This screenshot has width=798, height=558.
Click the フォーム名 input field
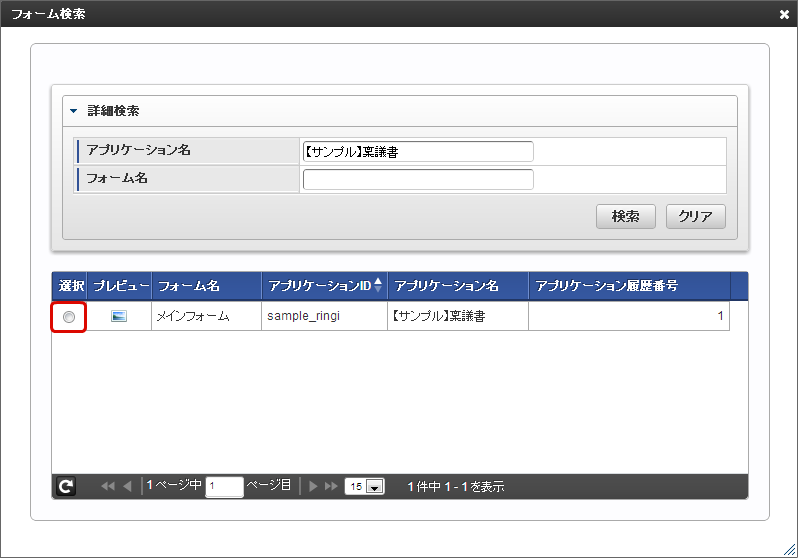[x=418, y=180]
